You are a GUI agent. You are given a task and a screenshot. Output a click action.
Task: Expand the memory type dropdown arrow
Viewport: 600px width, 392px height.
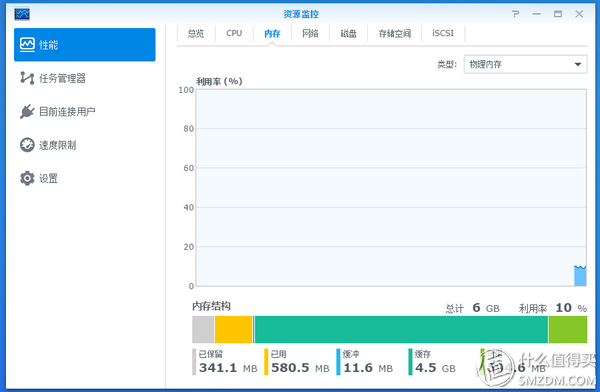coord(578,64)
